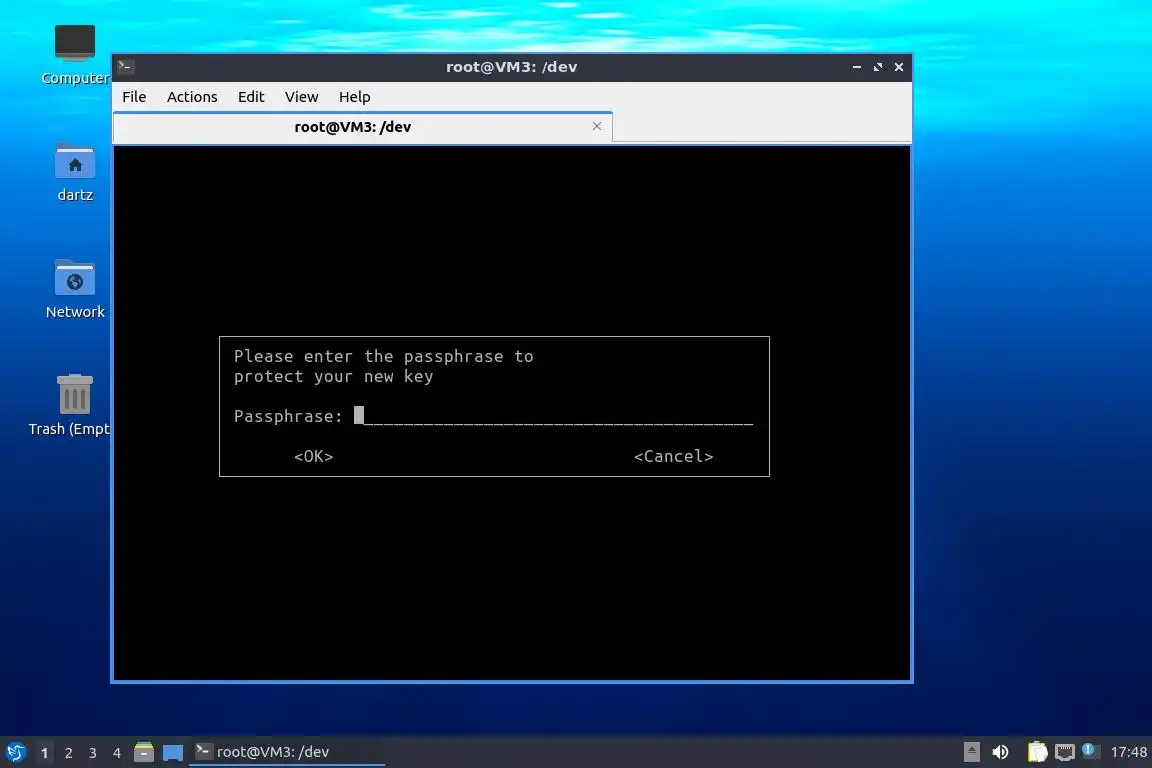Close the root@VM3: /dev tab

597,126
